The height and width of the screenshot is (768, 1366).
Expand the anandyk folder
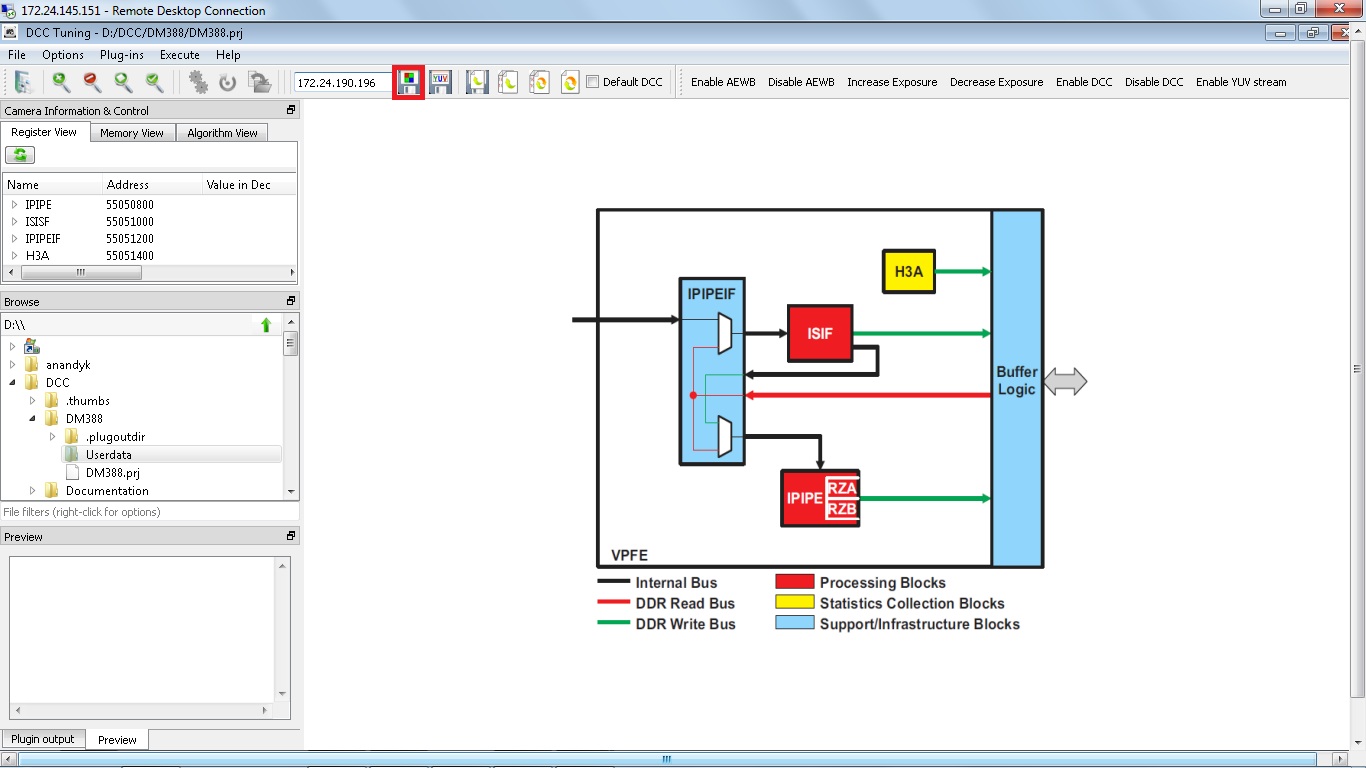13,365
